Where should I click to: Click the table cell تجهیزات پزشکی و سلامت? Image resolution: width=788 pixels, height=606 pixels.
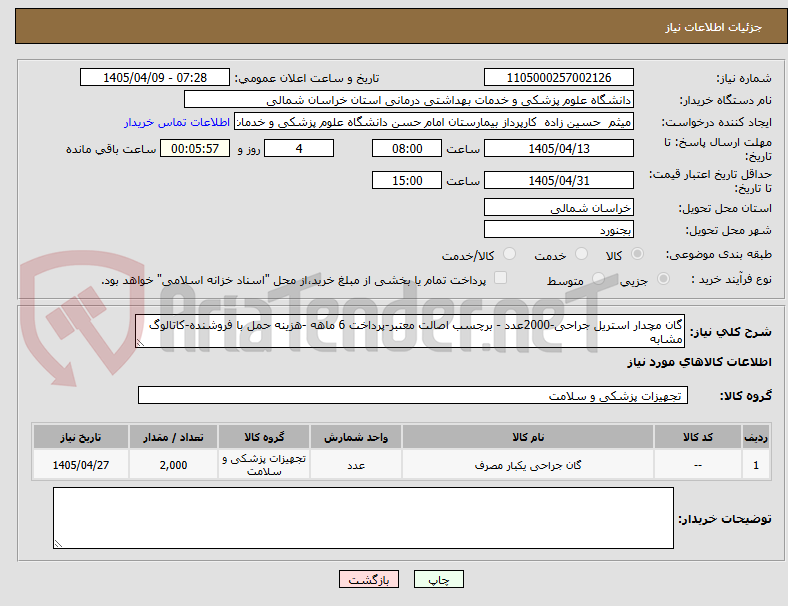(264, 465)
